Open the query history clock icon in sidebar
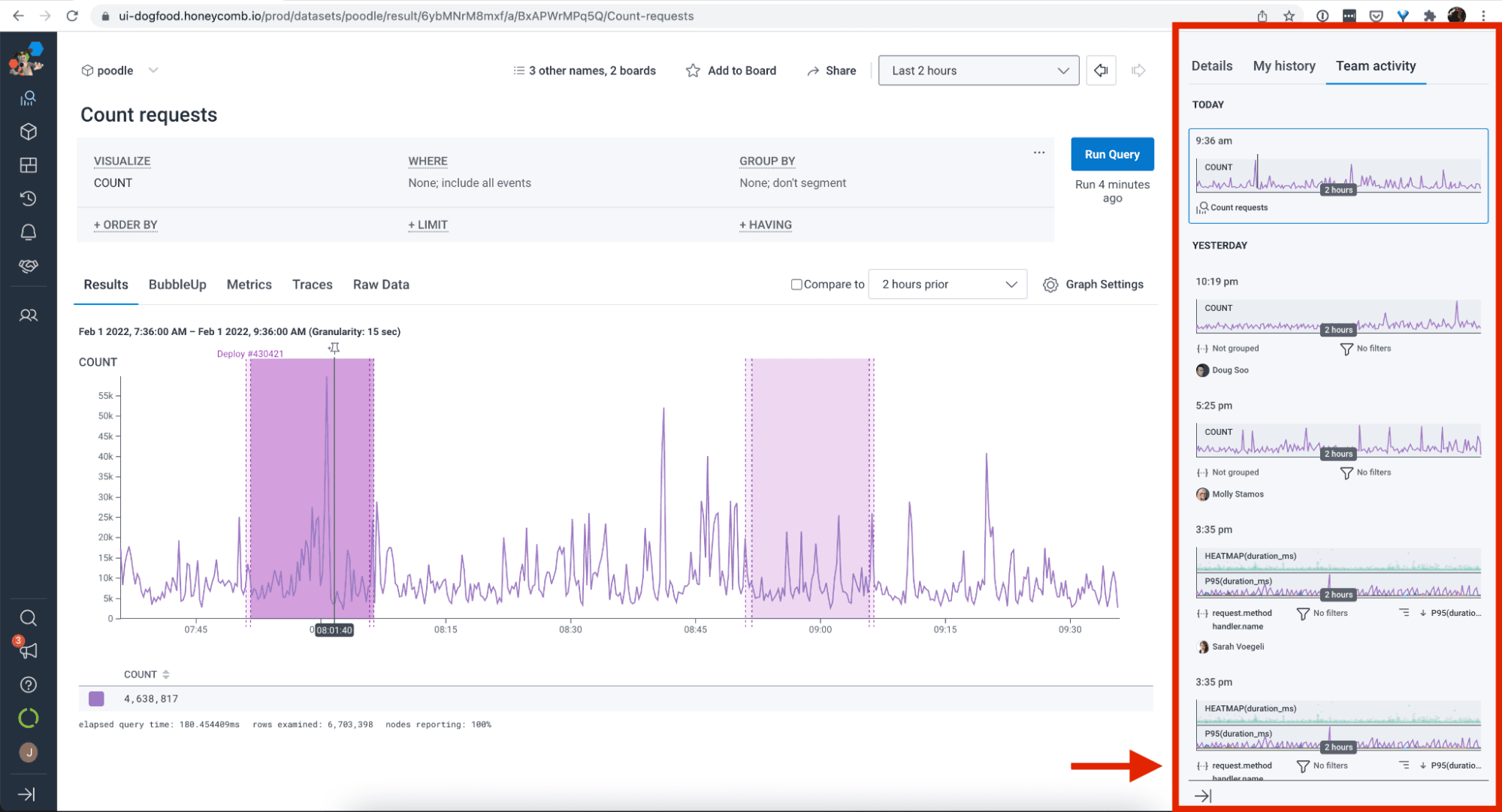1502x812 pixels. coord(28,198)
